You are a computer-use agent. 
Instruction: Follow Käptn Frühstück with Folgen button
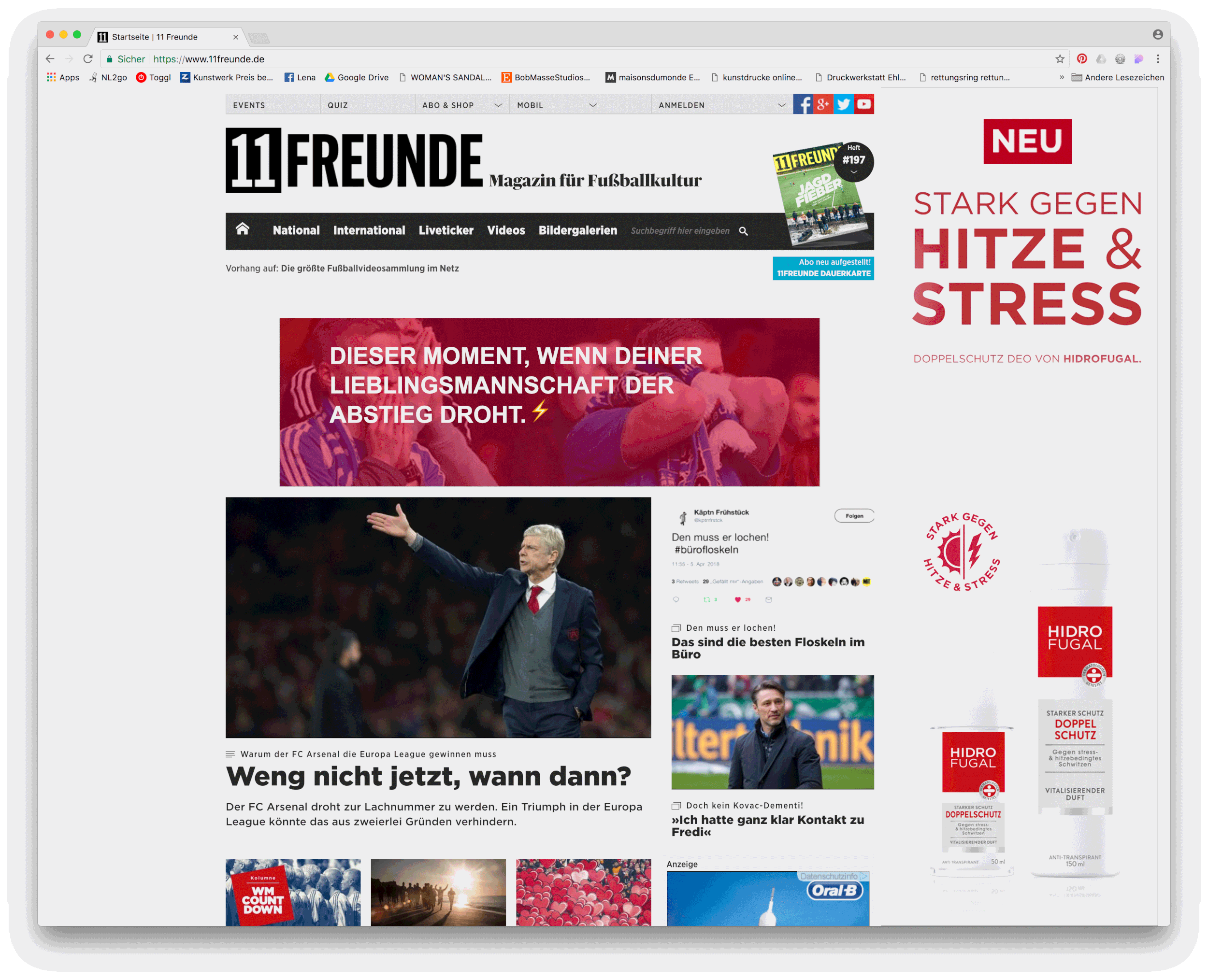[854, 515]
